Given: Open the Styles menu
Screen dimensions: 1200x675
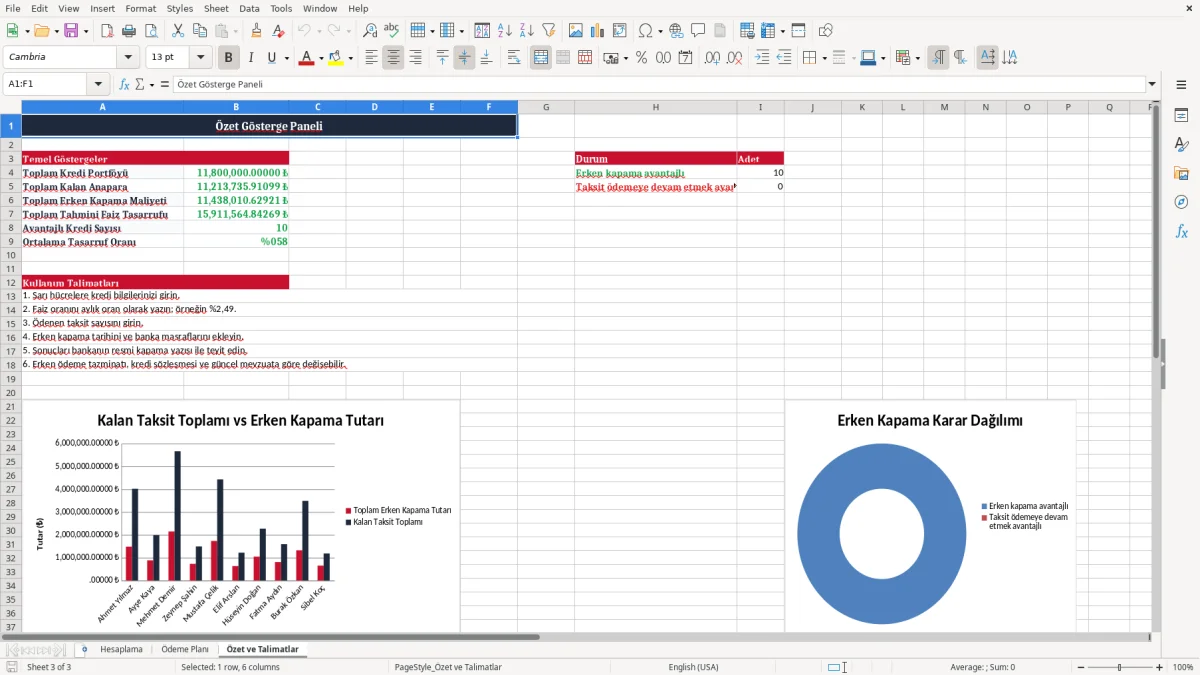Looking at the screenshot, I should (x=180, y=8).
